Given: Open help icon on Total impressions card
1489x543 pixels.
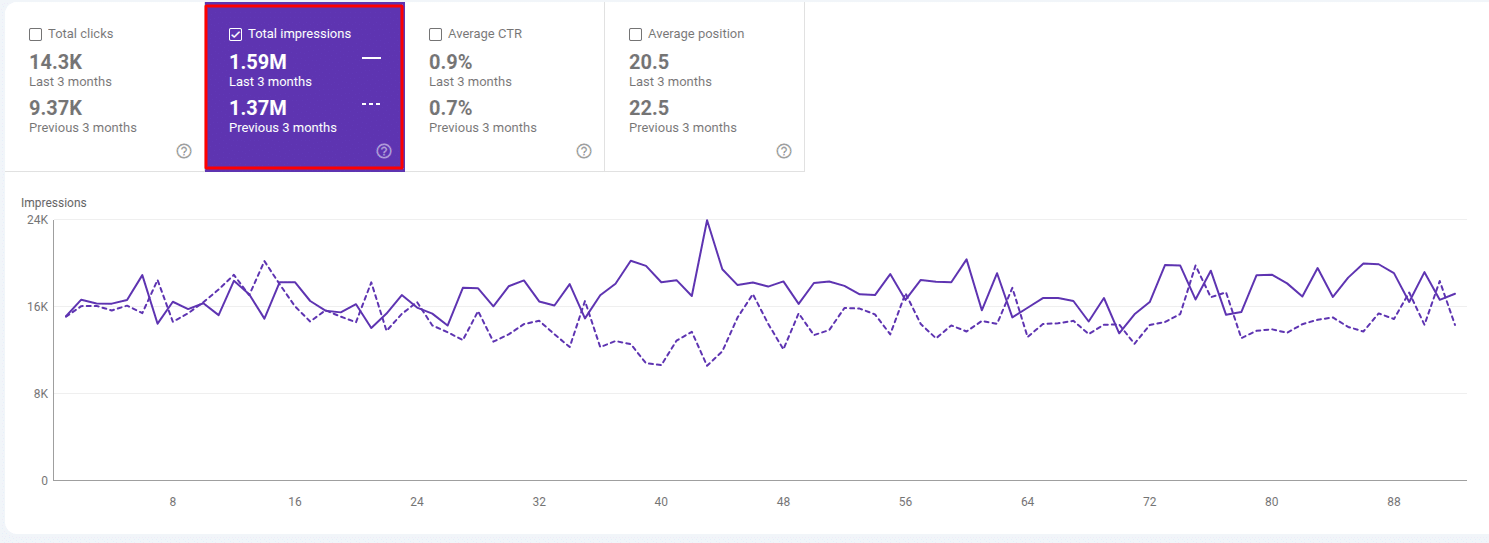Looking at the screenshot, I should click(384, 151).
